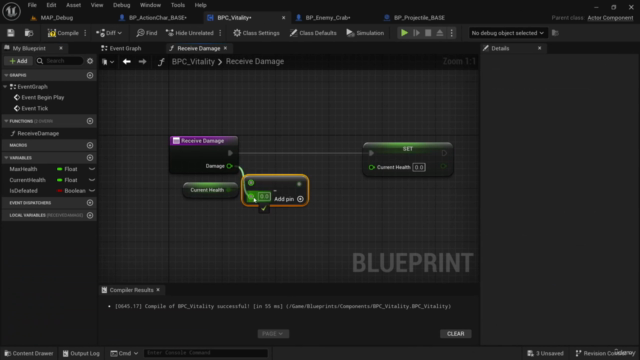Collapse the EventGraph tree item

(x=5, y=87)
